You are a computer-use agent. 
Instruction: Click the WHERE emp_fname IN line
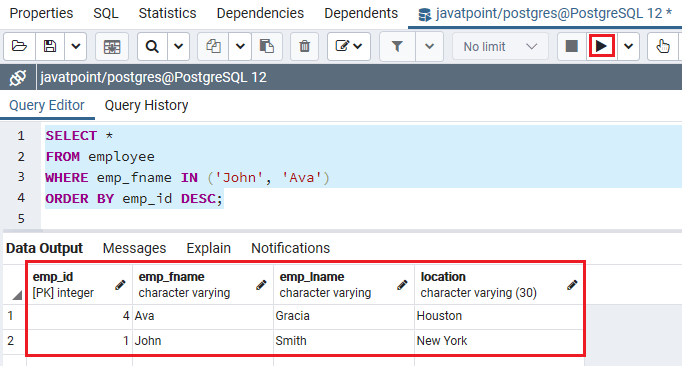click(x=187, y=178)
